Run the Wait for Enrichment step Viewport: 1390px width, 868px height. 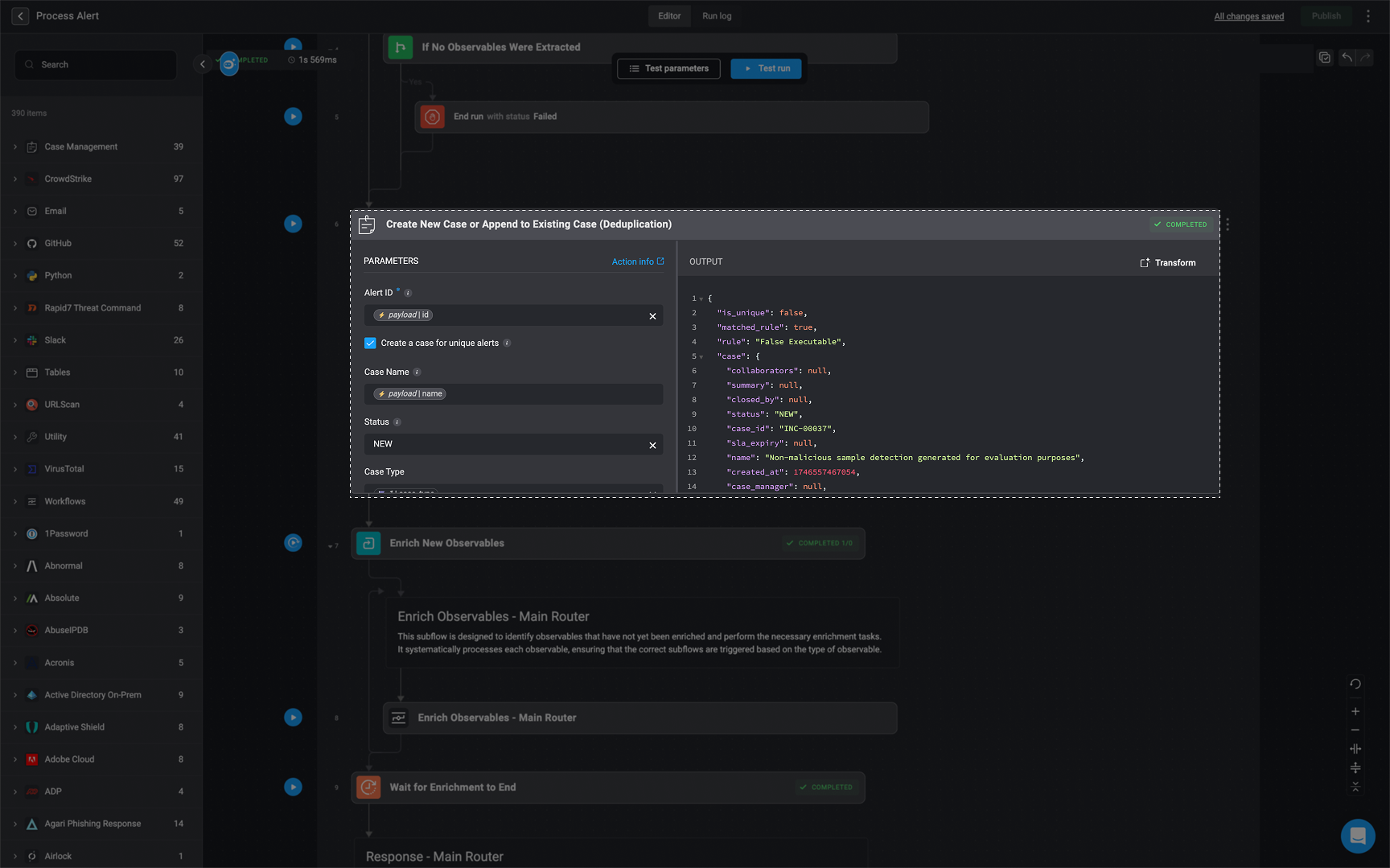pyautogui.click(x=293, y=787)
